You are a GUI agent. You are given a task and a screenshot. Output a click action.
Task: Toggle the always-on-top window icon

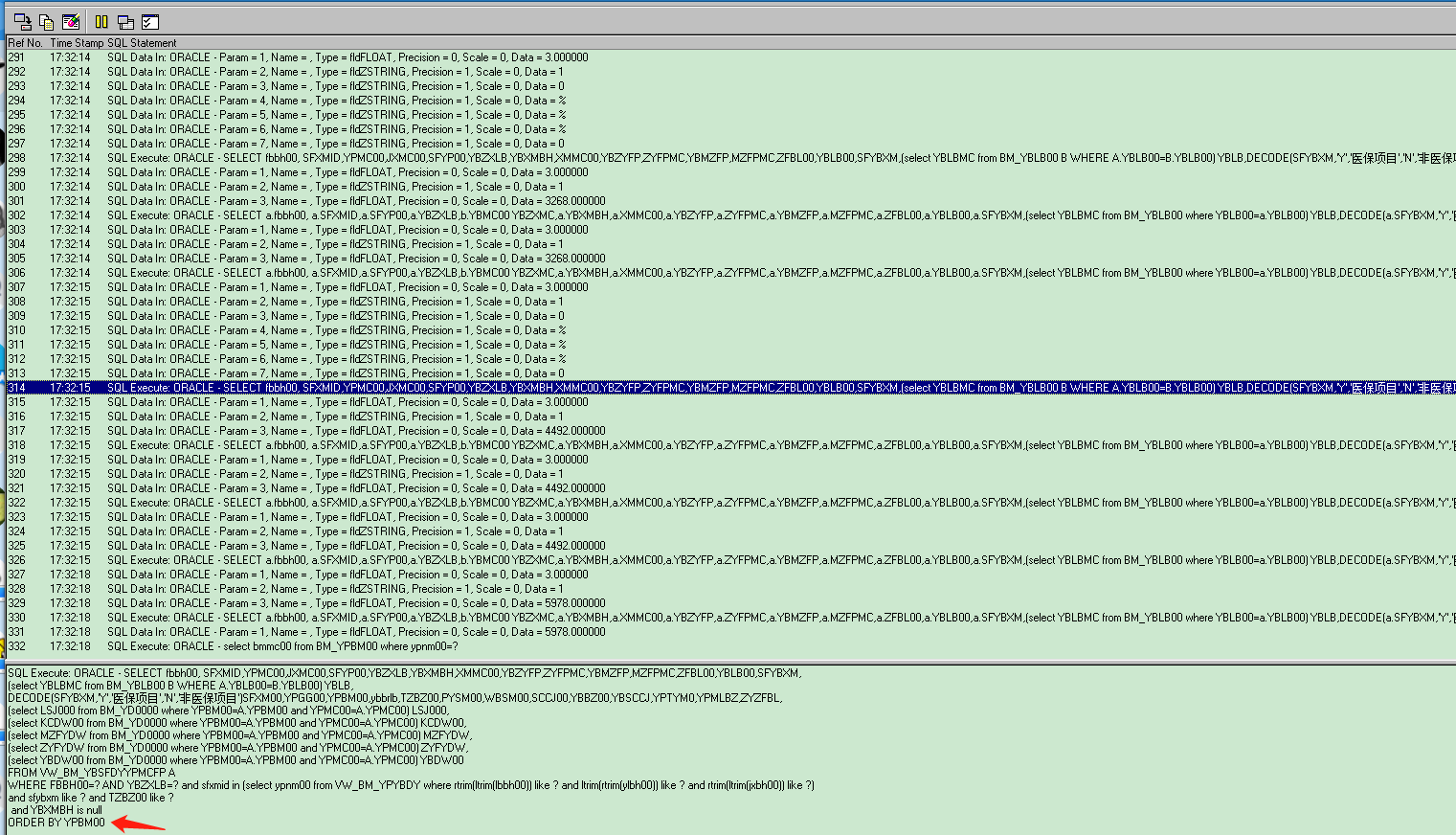pos(125,22)
